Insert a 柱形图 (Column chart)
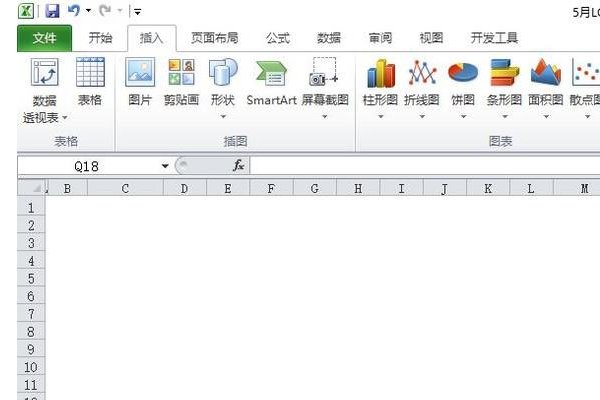Screen dimensions: 600x400 [x=380, y=82]
